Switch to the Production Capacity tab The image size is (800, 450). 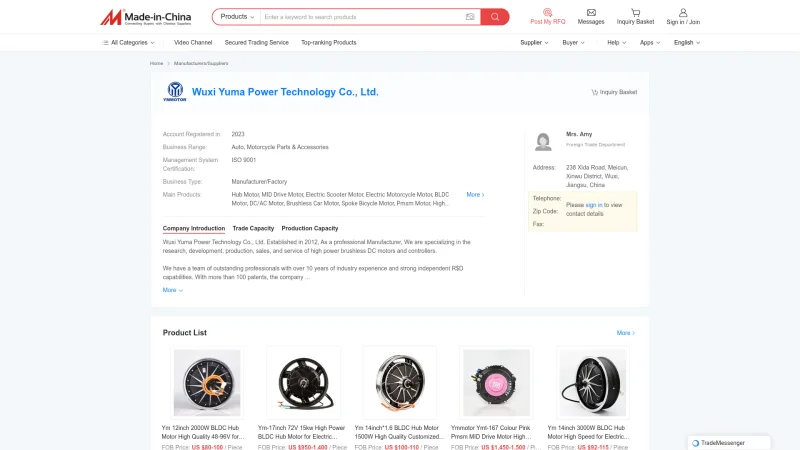click(x=310, y=229)
